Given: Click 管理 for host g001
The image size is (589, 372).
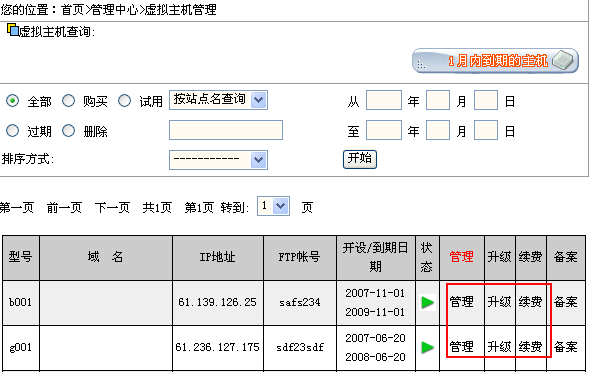Looking at the screenshot, I should click(461, 346).
